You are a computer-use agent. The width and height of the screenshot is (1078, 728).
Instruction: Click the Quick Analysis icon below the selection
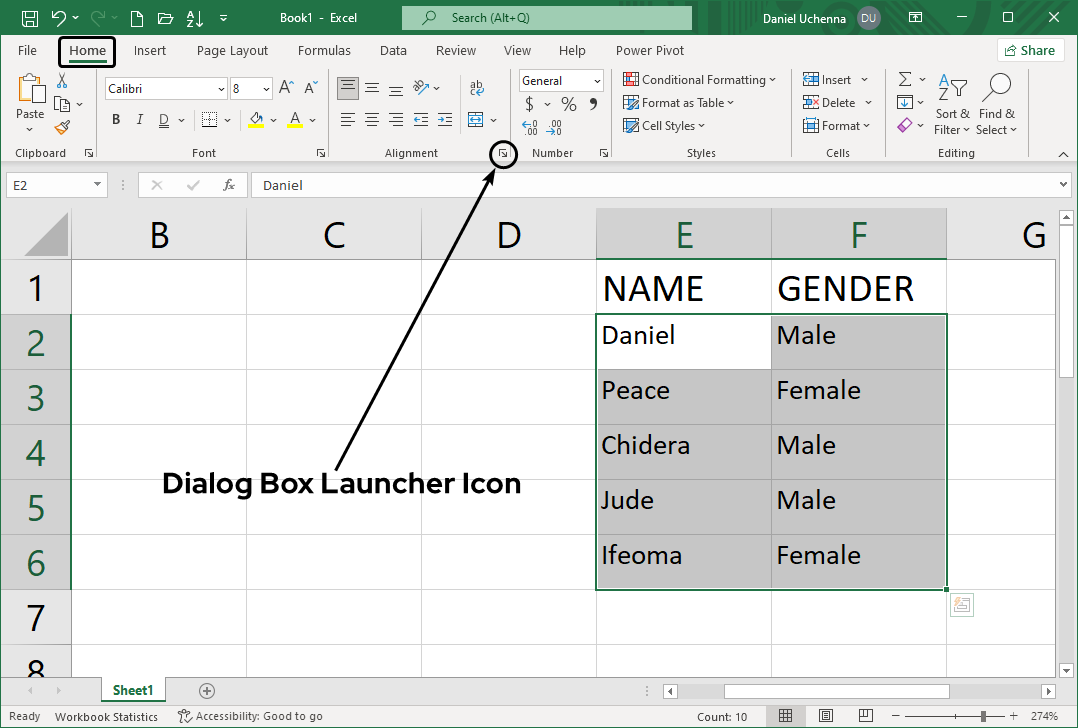[x=961, y=604]
